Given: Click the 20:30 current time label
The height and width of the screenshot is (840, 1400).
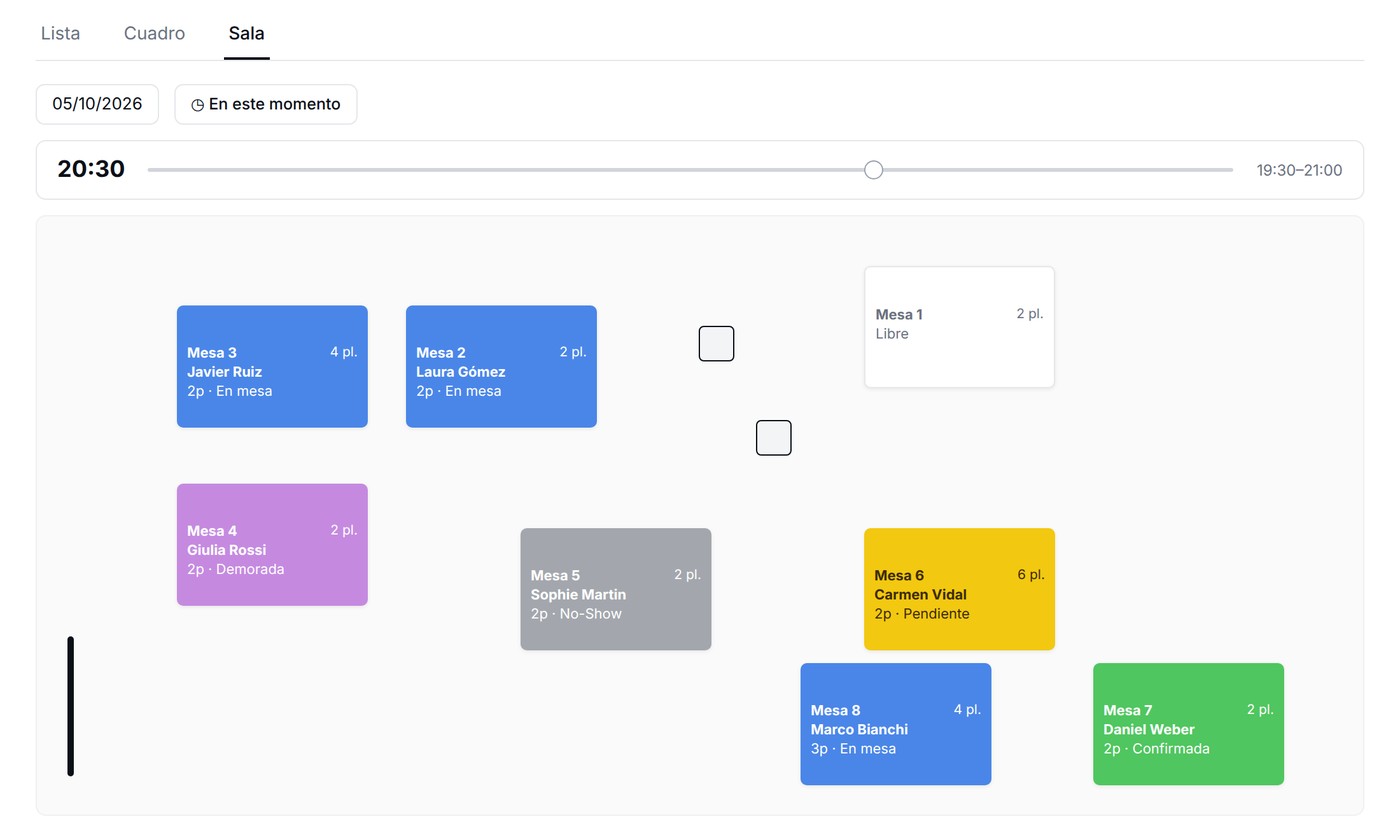Looking at the screenshot, I should (91, 169).
